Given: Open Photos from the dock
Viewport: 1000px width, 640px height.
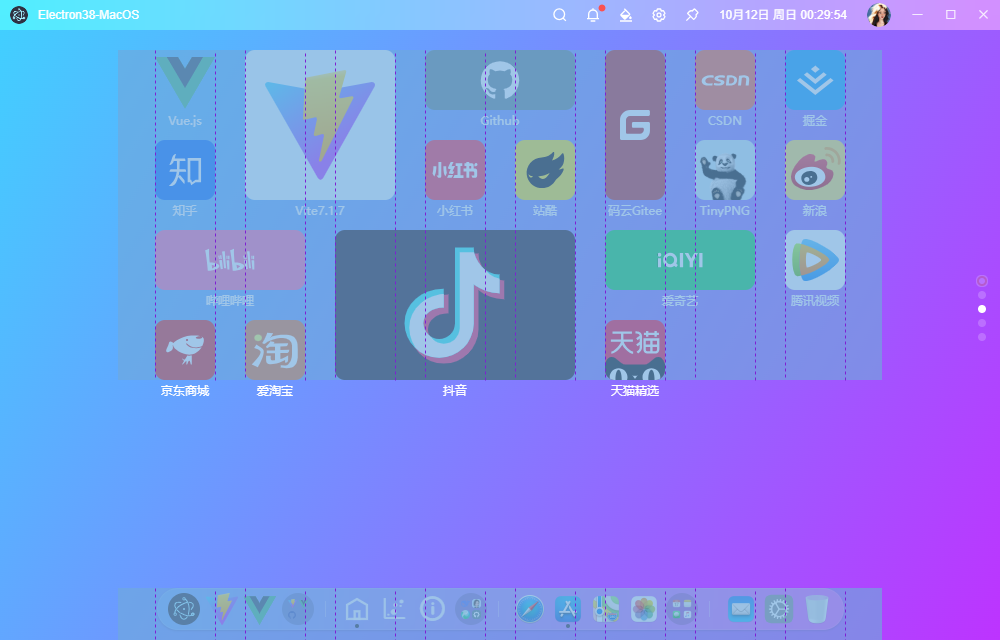Looking at the screenshot, I should pyautogui.click(x=644, y=609).
